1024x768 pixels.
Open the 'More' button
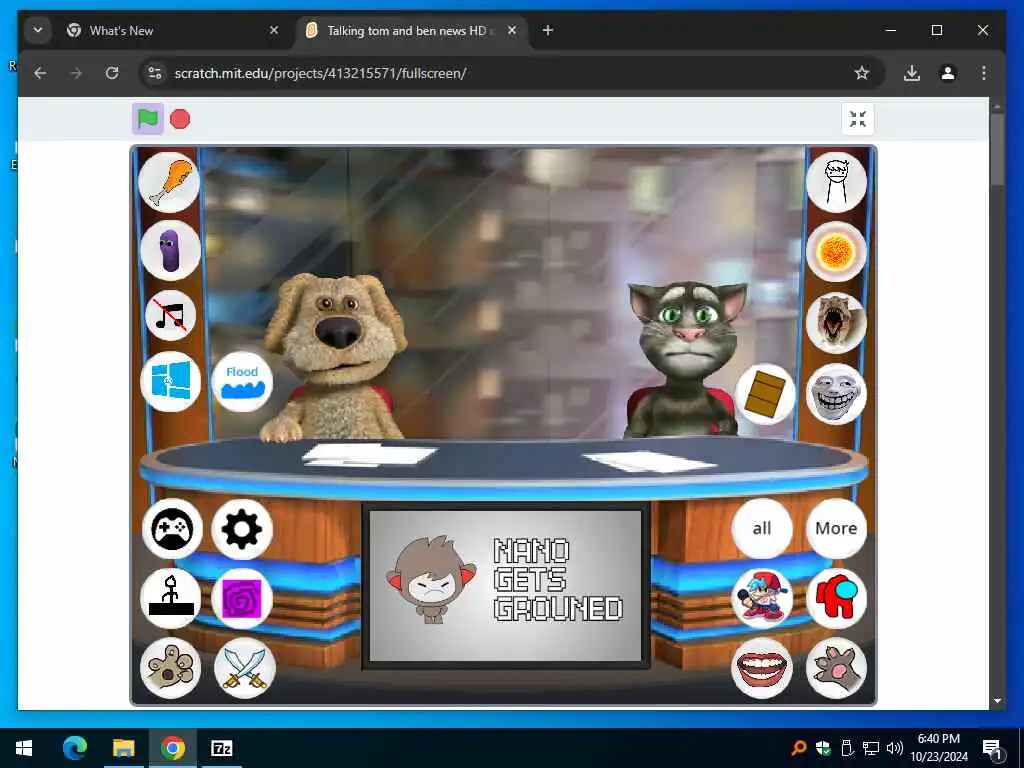pyautogui.click(x=837, y=528)
